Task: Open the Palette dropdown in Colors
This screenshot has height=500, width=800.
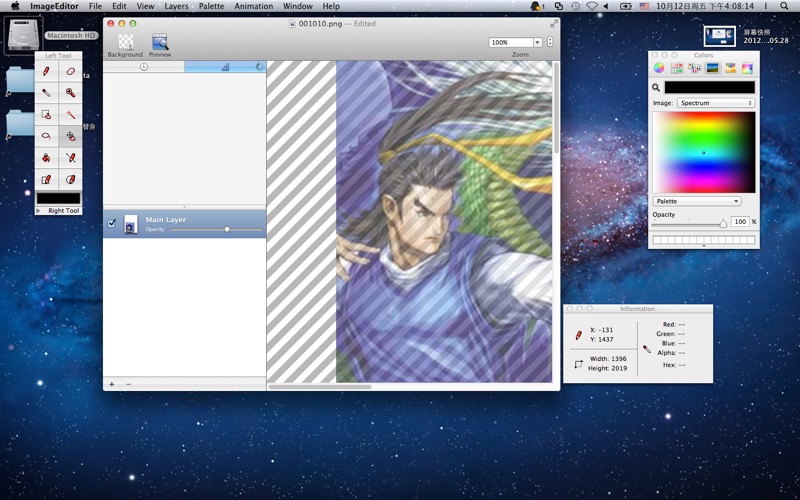Action: tap(696, 202)
